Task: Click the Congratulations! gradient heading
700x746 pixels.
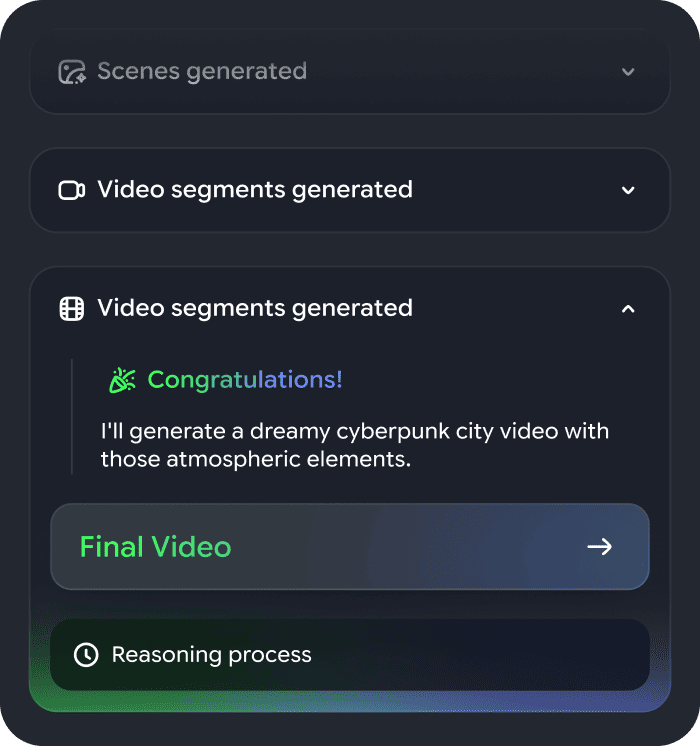Action: [245, 380]
